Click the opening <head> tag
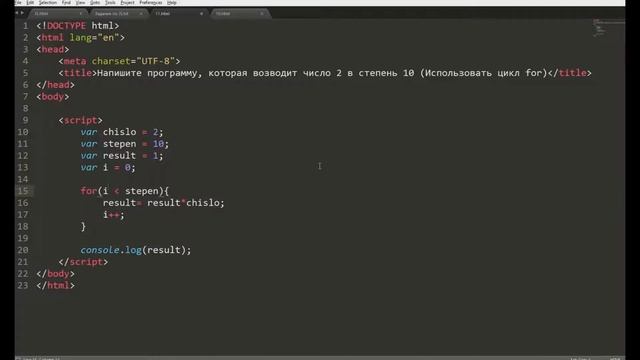 point(53,49)
